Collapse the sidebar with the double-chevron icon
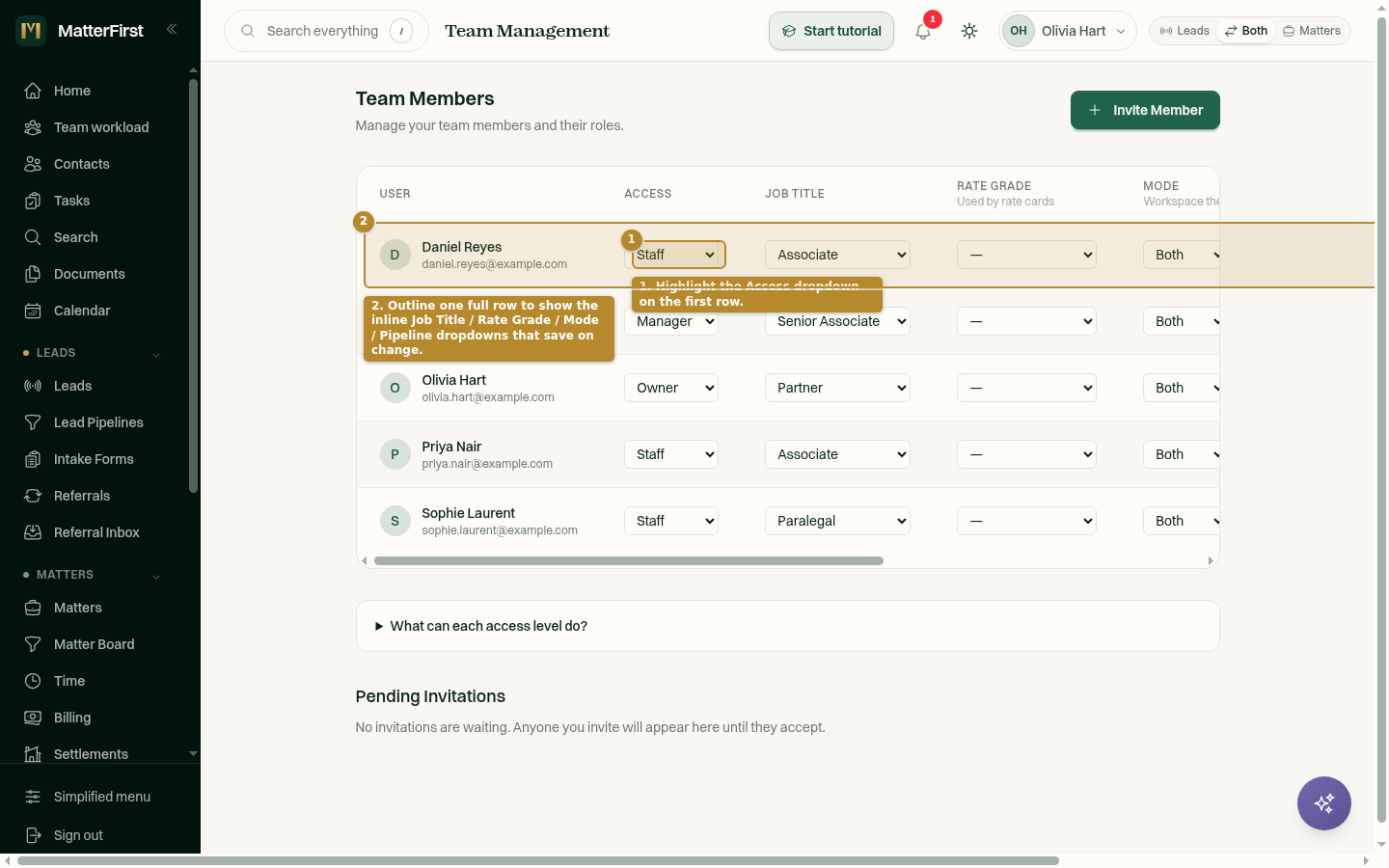 click(172, 29)
